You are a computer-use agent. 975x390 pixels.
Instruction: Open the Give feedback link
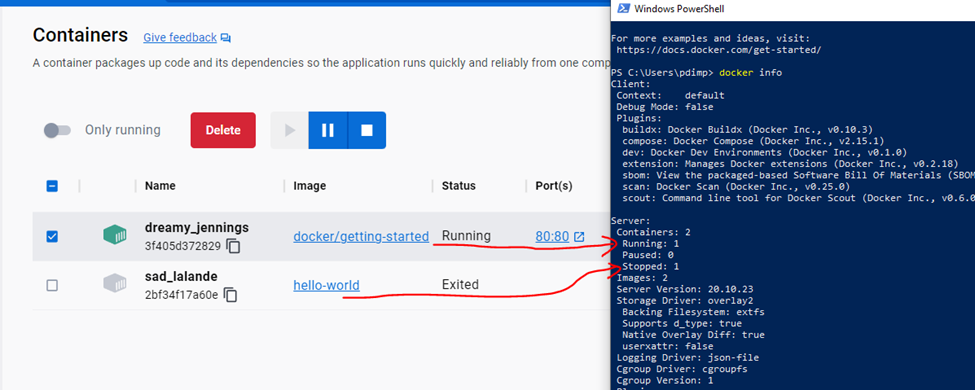pyautogui.click(x=180, y=37)
